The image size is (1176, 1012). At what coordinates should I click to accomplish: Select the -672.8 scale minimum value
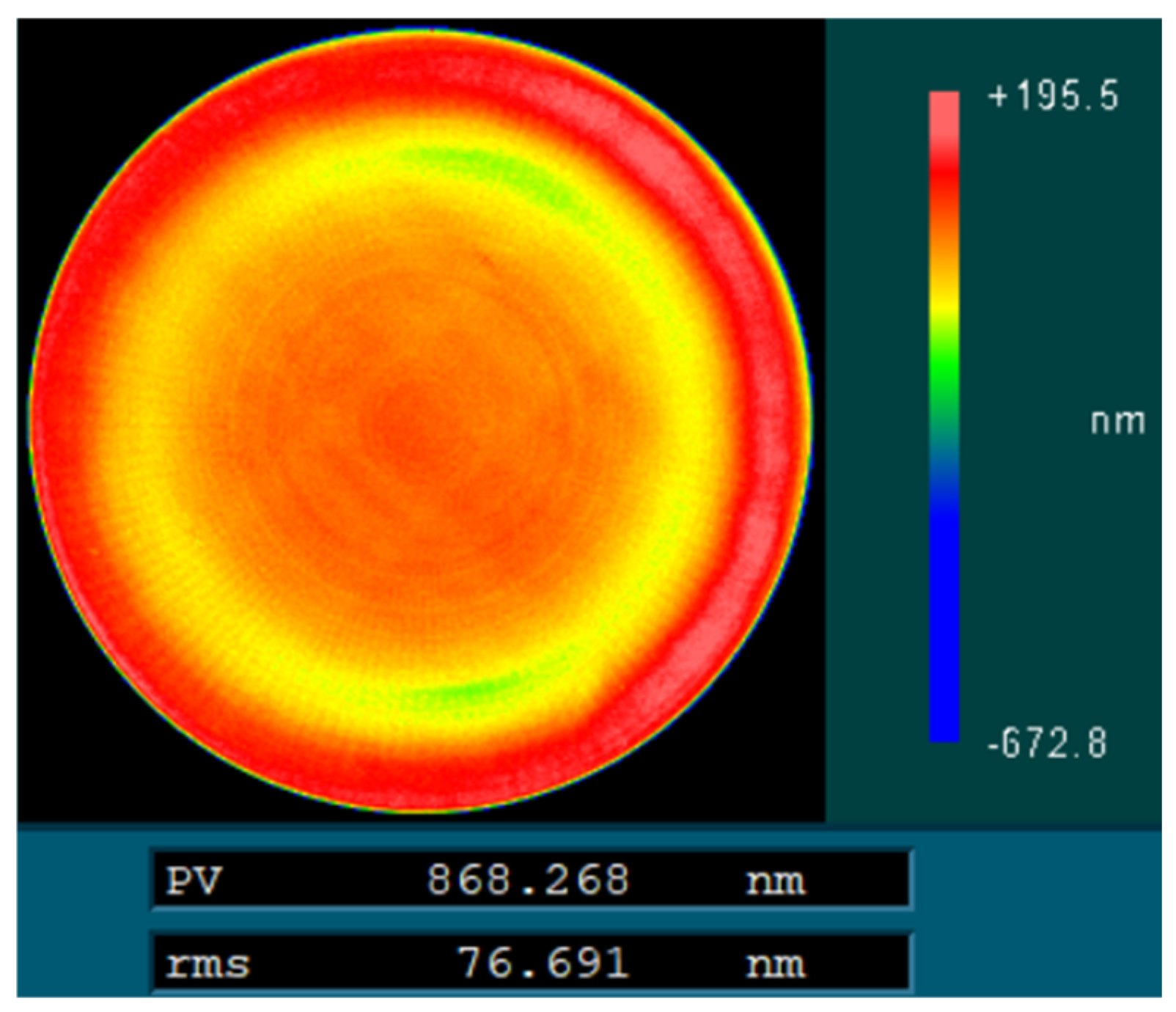pyautogui.click(x=1047, y=744)
